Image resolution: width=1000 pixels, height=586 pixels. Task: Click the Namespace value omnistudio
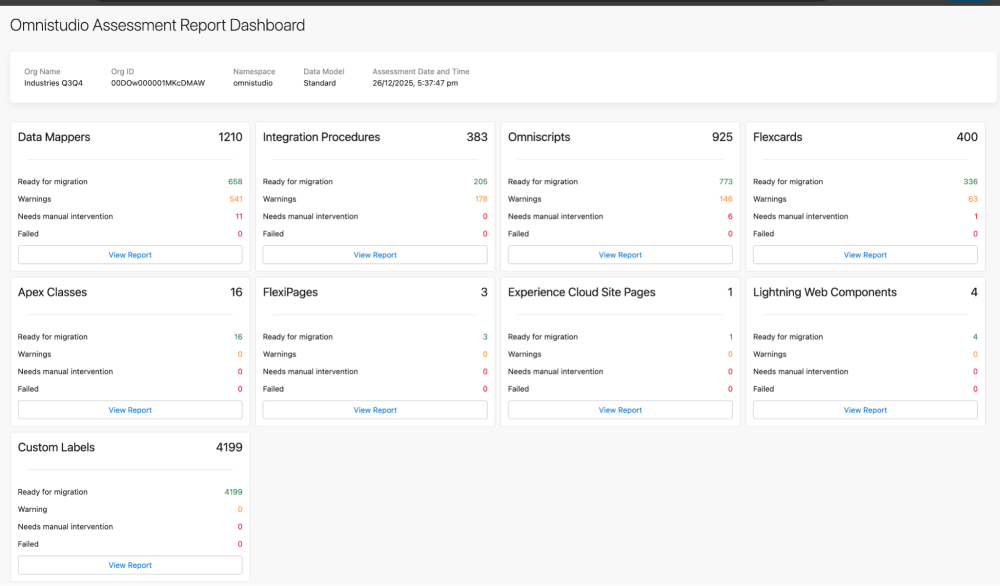pos(253,83)
